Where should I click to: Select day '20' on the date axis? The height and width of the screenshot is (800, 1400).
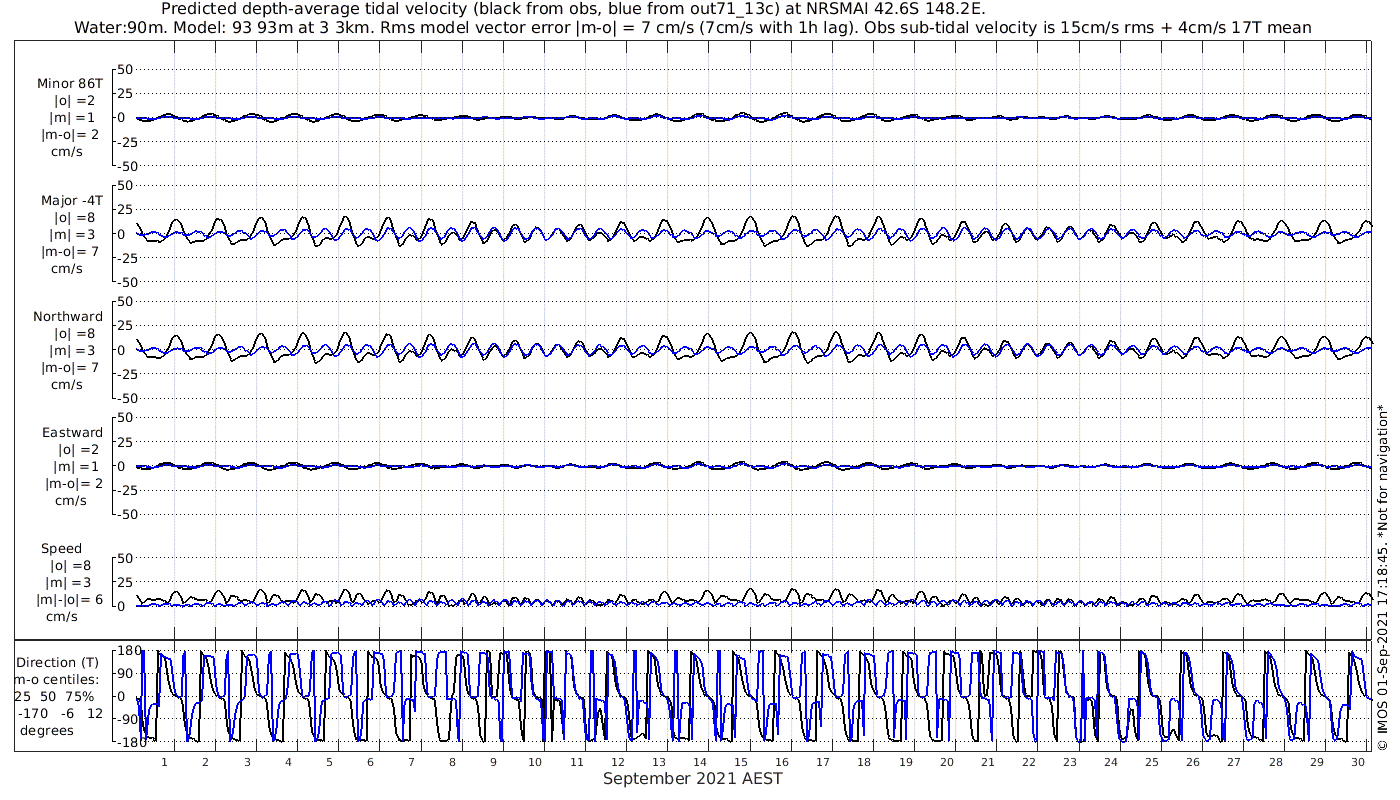[947, 762]
